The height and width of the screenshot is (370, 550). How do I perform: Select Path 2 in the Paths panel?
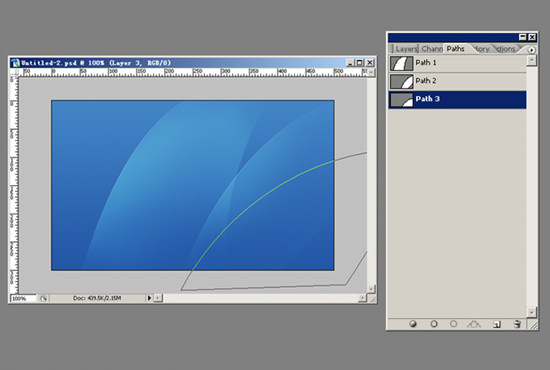pos(457,81)
